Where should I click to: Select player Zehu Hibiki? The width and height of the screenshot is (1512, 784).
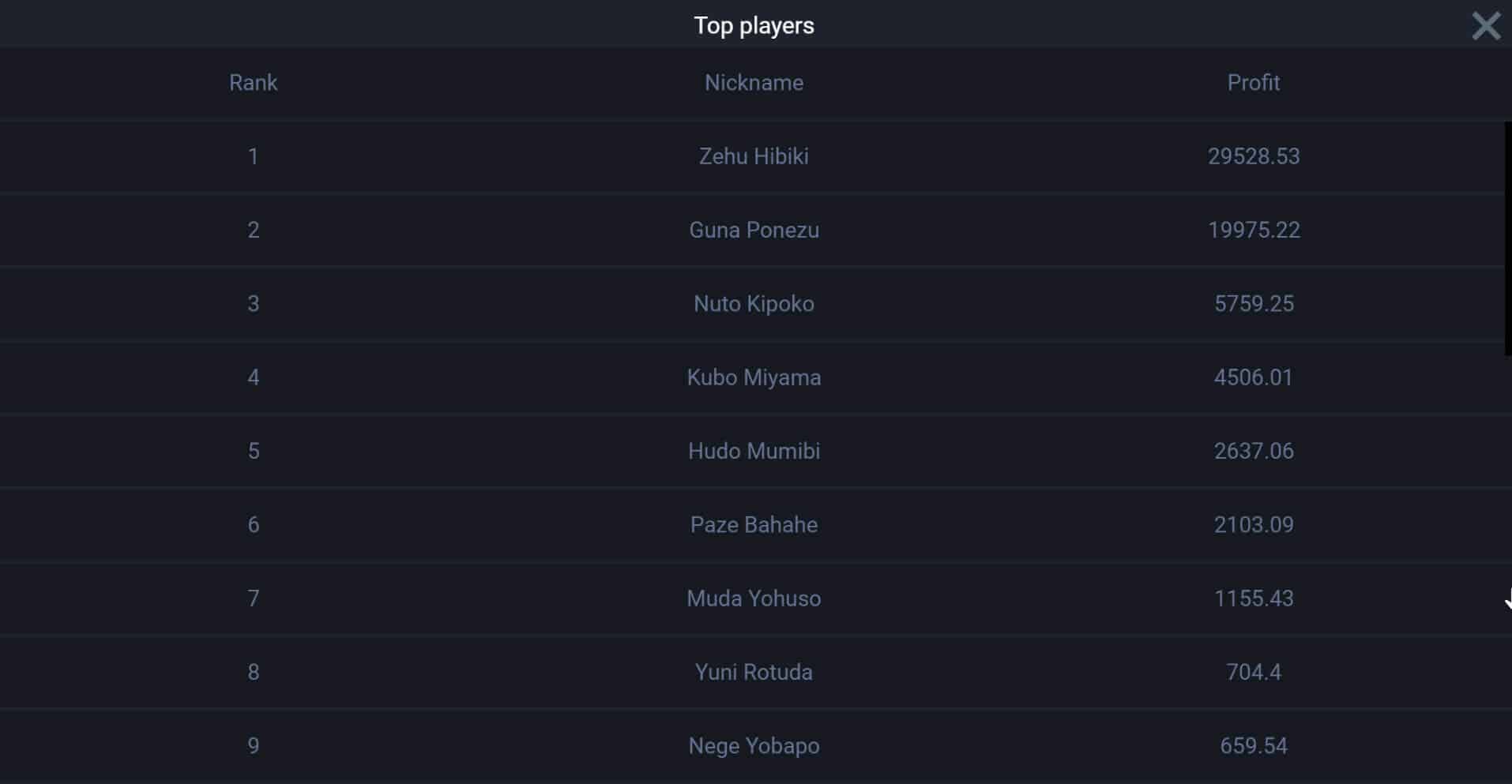754,156
